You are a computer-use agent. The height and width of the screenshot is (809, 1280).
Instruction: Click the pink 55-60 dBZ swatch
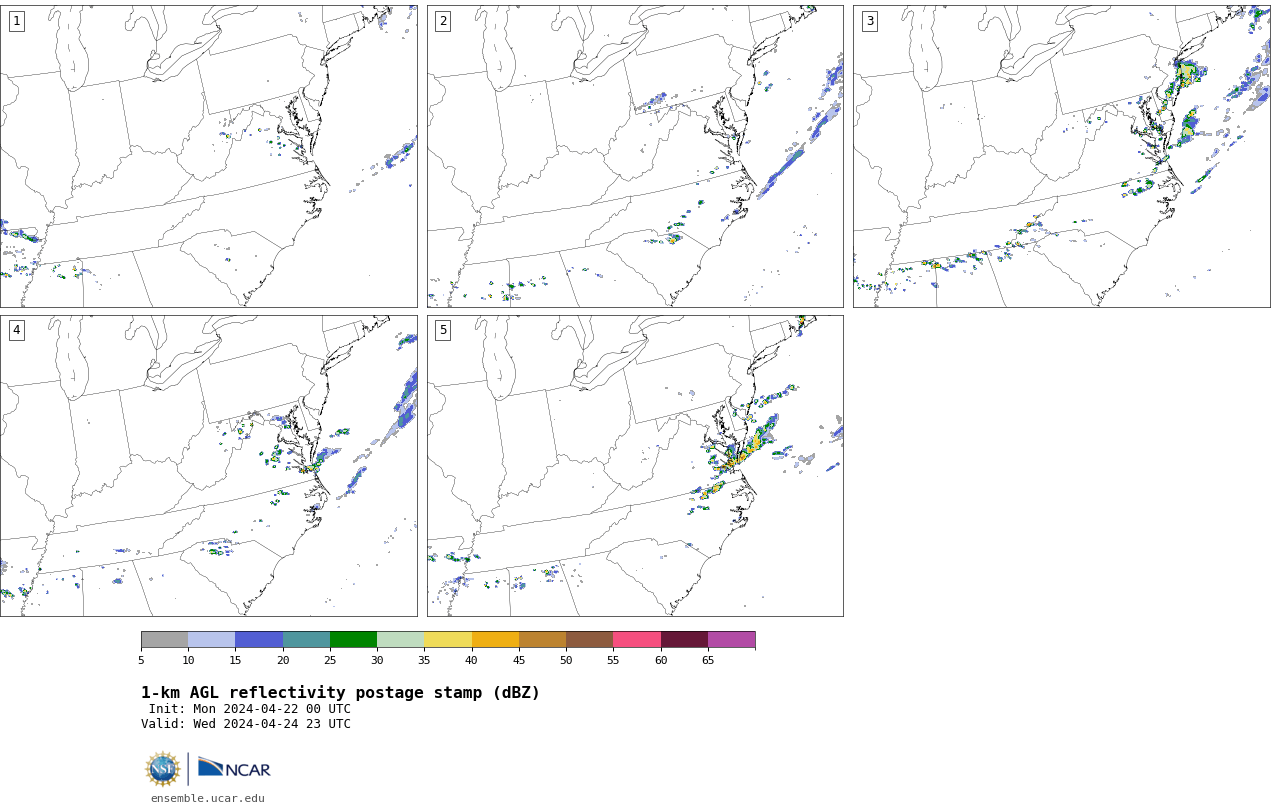coord(637,640)
